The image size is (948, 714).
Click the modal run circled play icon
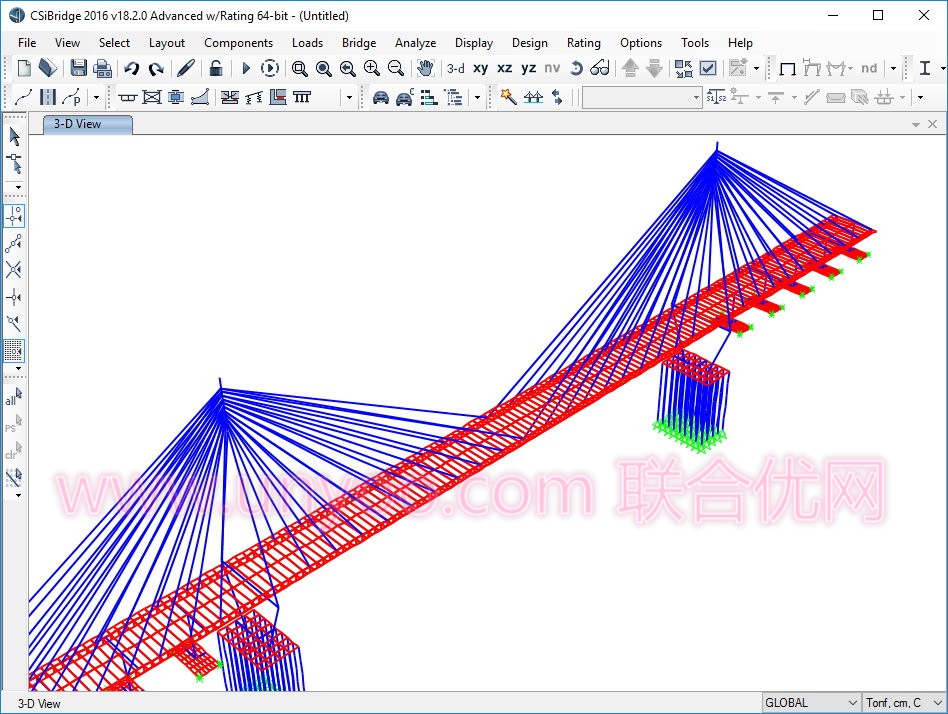[270, 68]
